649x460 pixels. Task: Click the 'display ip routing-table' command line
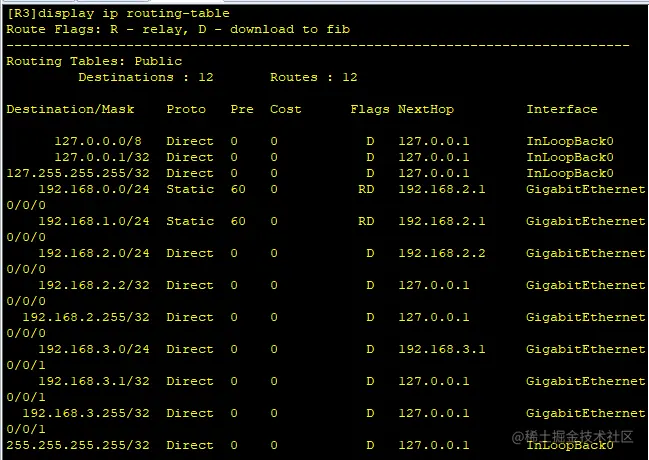tap(118, 13)
